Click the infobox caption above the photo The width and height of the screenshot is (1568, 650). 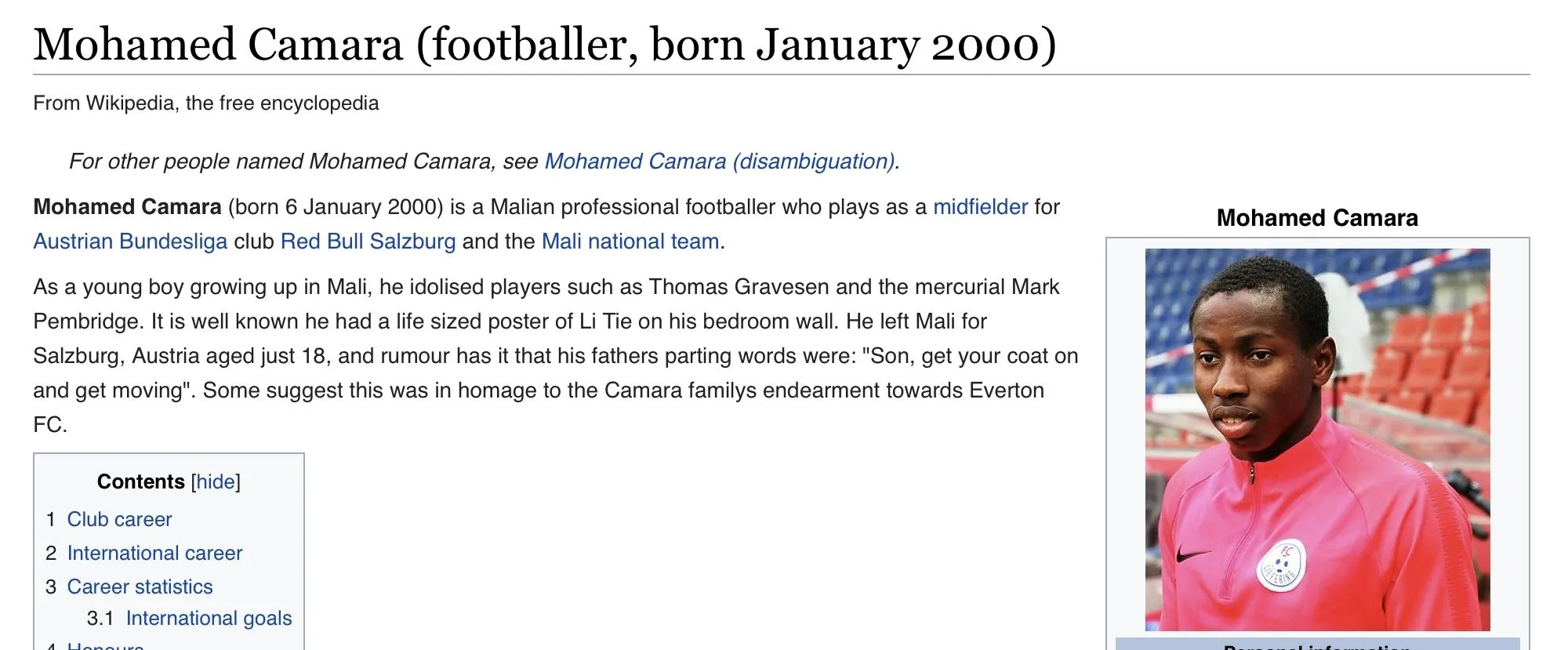coord(1317,218)
